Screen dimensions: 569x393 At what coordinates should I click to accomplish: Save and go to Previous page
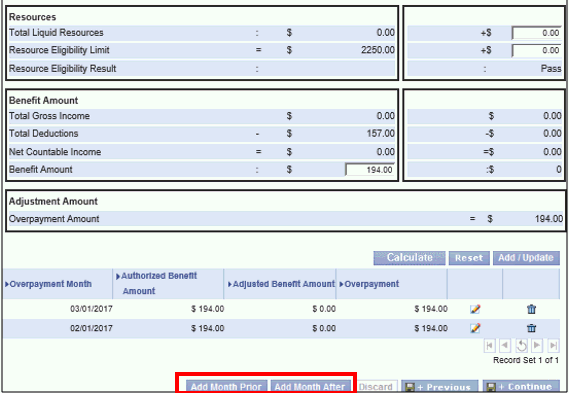(x=439, y=386)
